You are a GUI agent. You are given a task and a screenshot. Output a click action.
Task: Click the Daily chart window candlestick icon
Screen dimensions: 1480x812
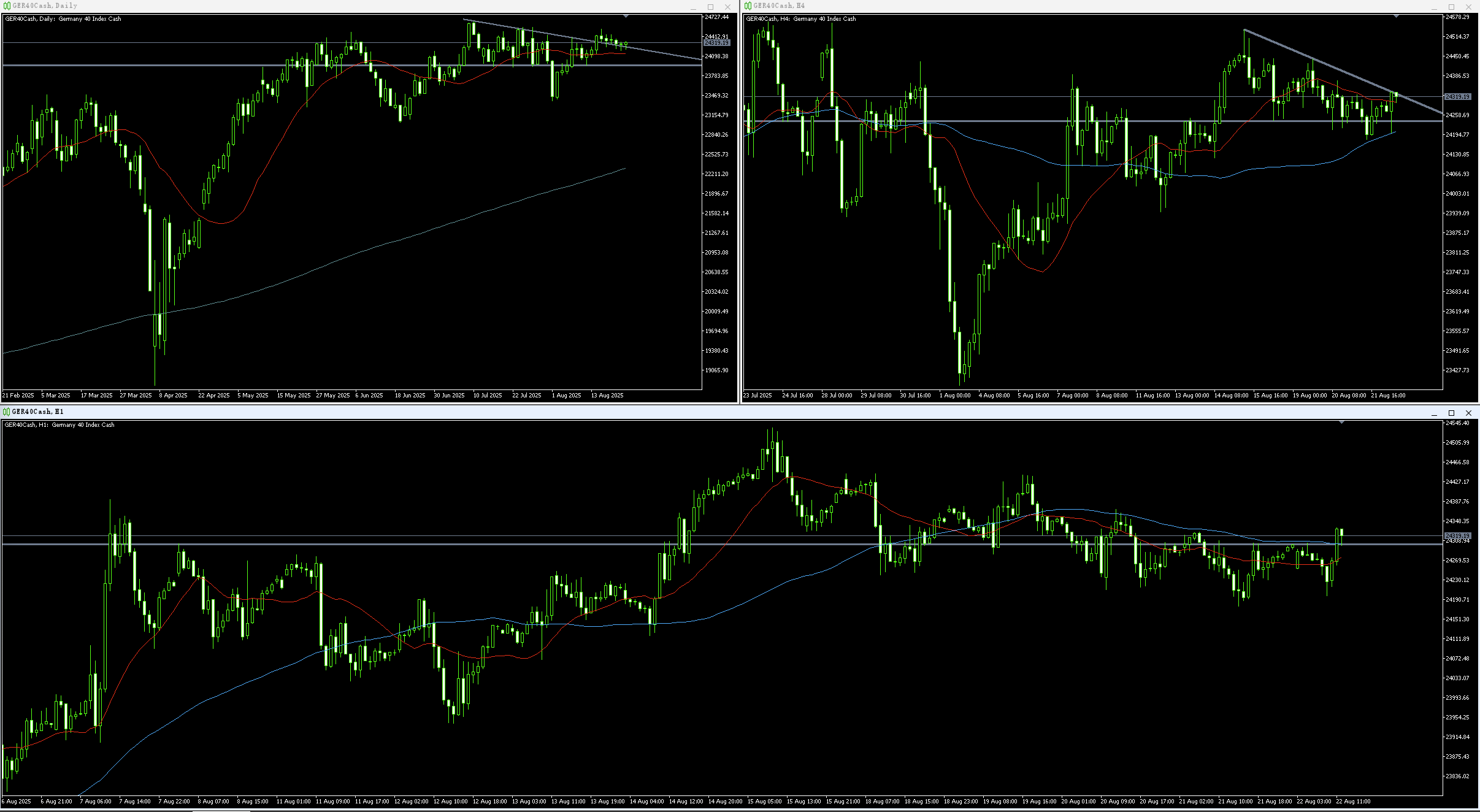(x=7, y=6)
